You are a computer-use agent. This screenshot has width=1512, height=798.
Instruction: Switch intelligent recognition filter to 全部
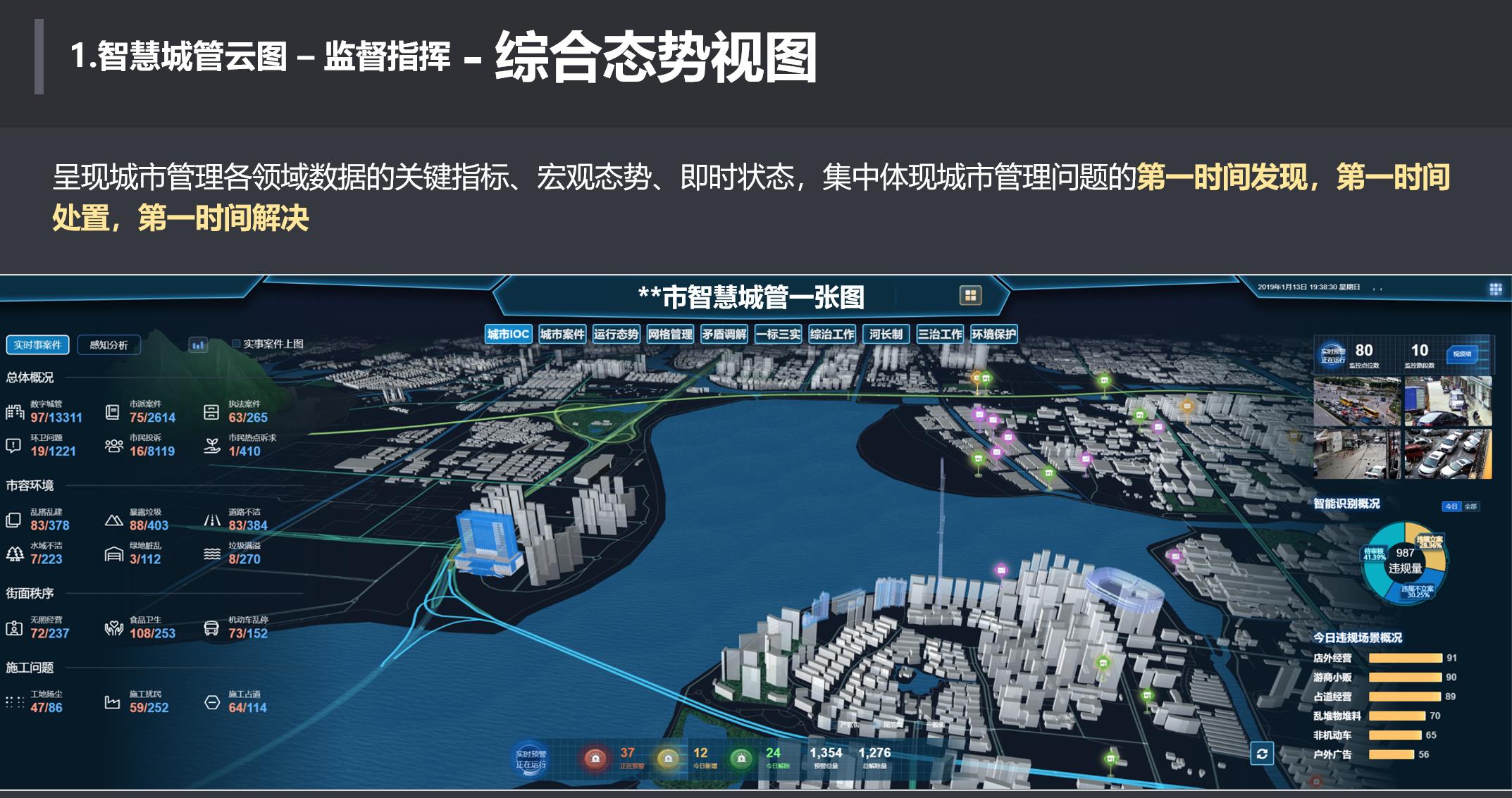click(1471, 506)
